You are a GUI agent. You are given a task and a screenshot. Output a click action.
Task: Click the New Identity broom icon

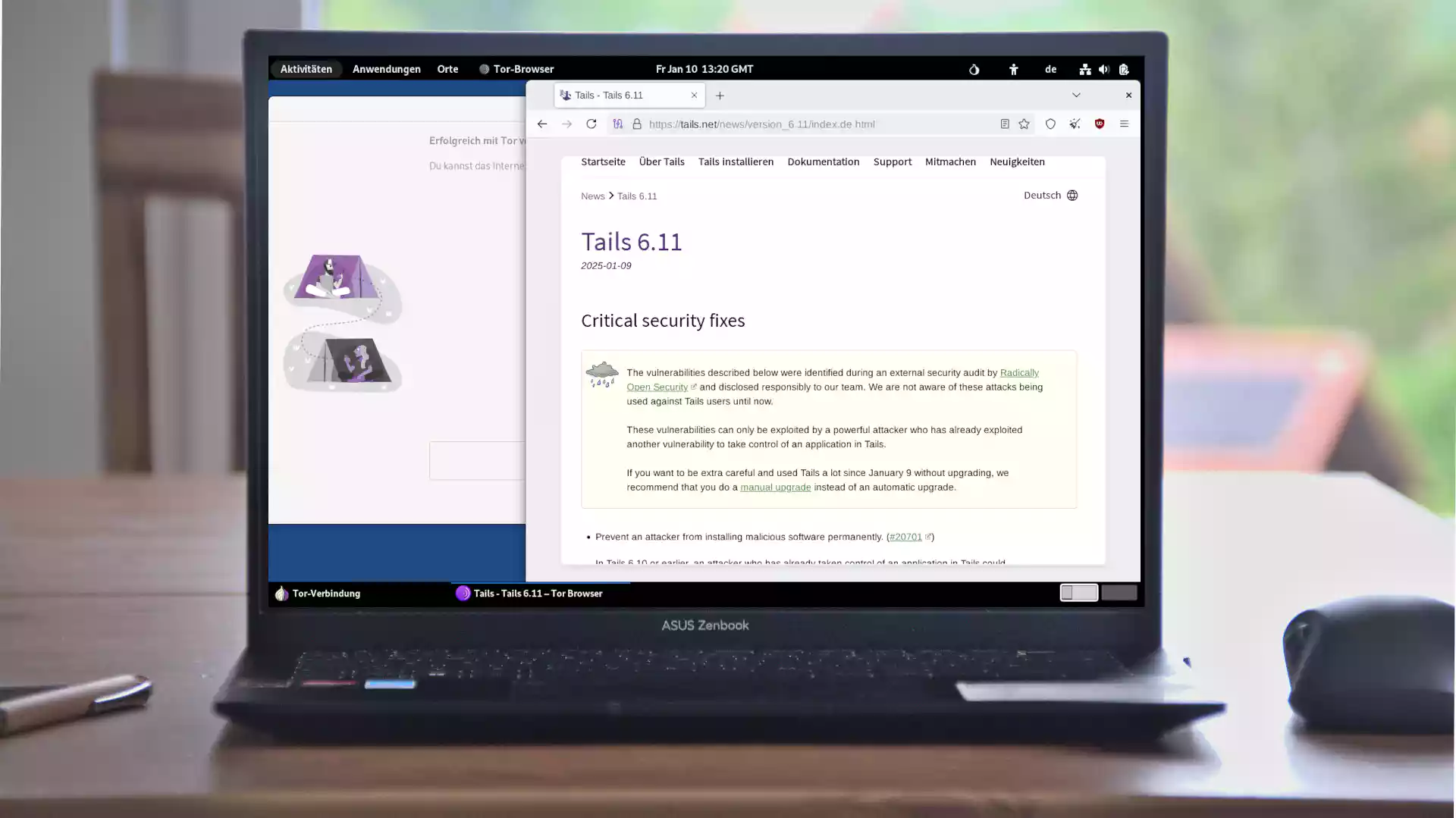[x=1075, y=124]
